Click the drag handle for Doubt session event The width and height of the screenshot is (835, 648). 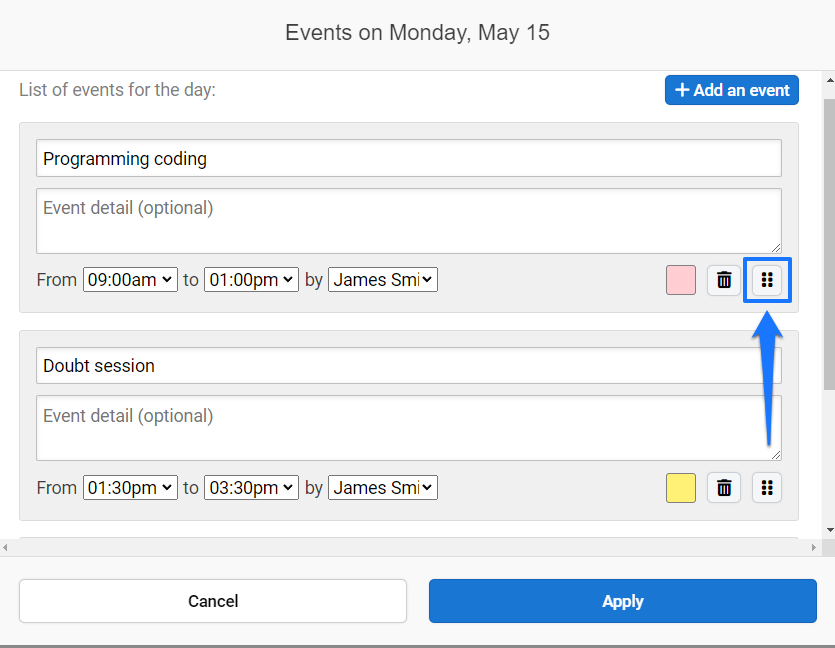(x=767, y=488)
